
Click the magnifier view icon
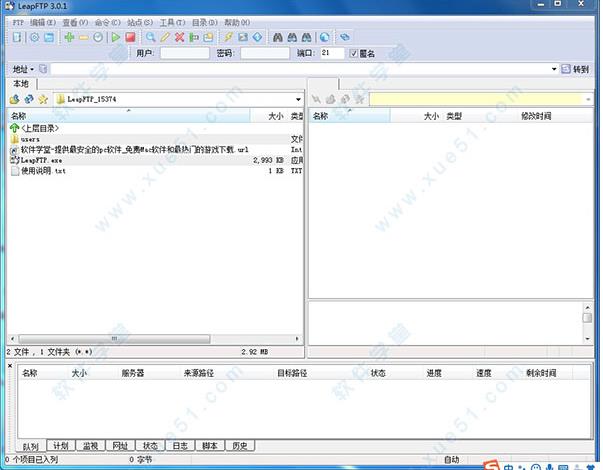click(x=150, y=37)
